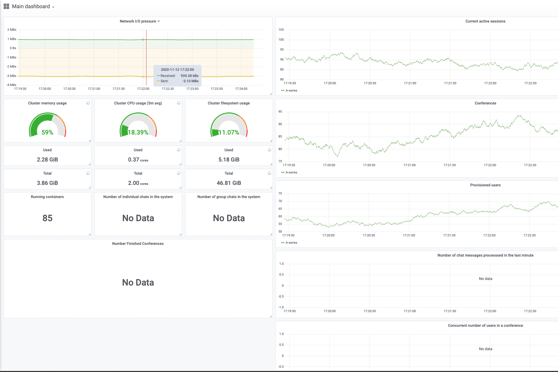Click spinner icon on Cluster memory usage panel
The width and height of the screenshot is (558, 372).
coord(88,103)
